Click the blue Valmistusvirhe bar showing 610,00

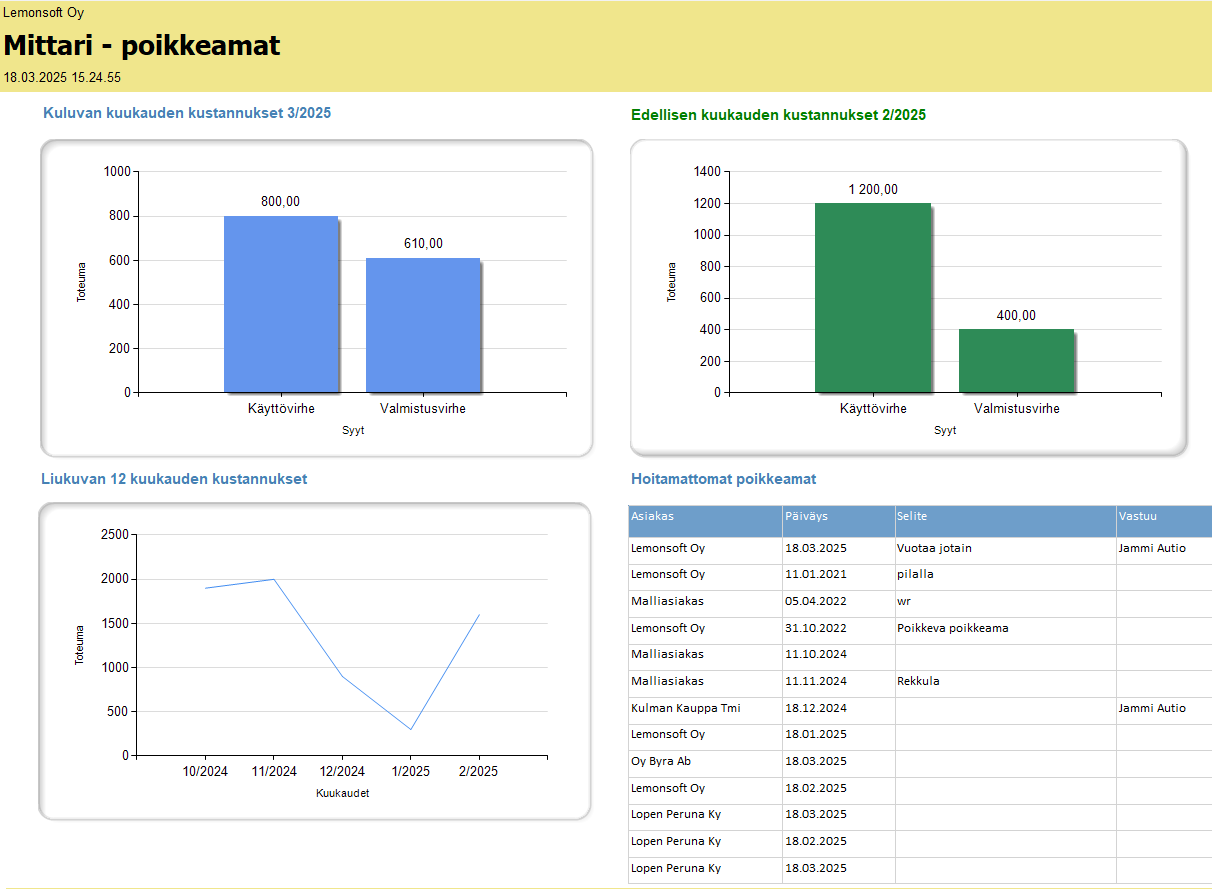tap(423, 325)
